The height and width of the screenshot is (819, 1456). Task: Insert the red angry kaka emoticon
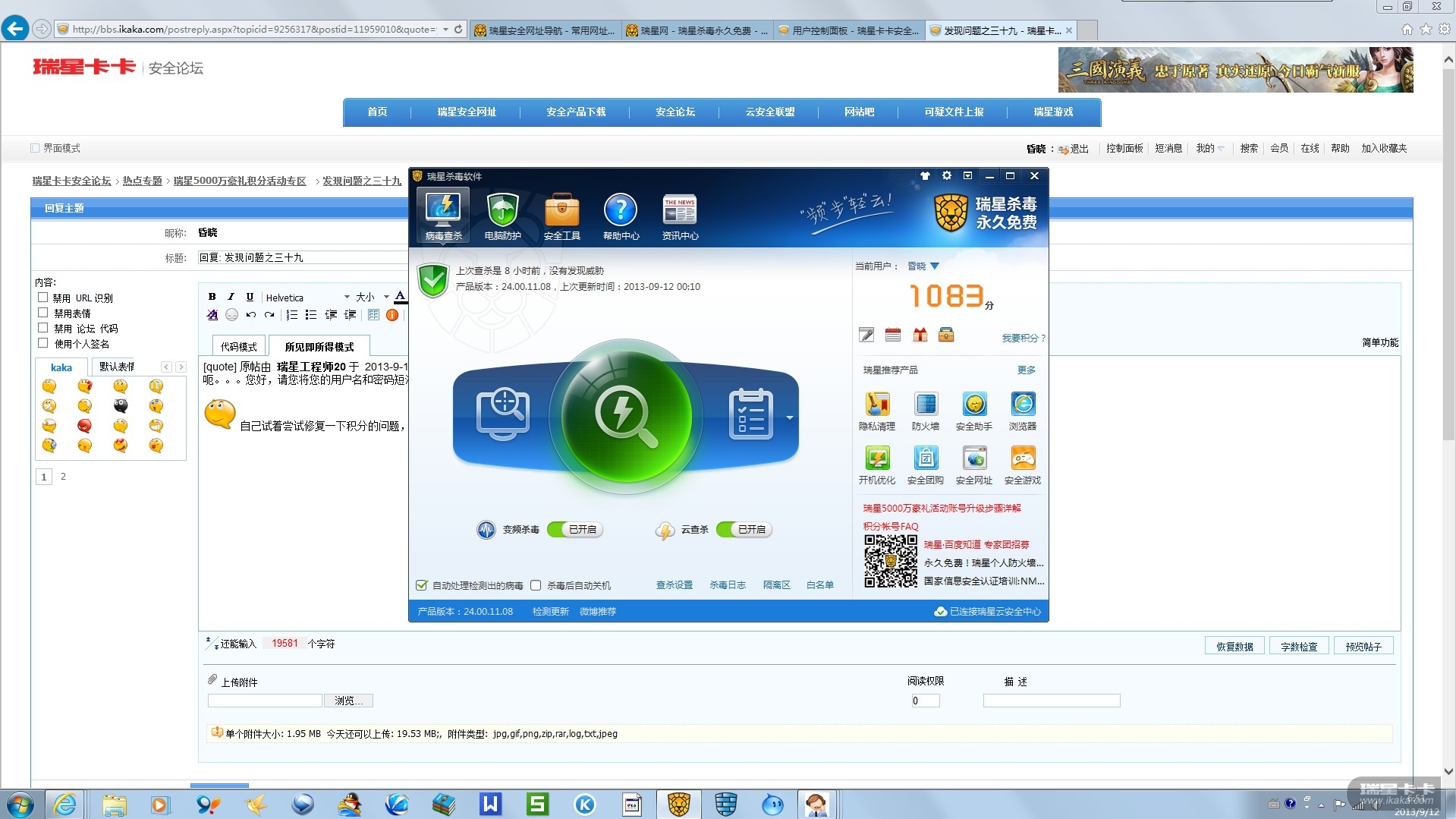(85, 426)
